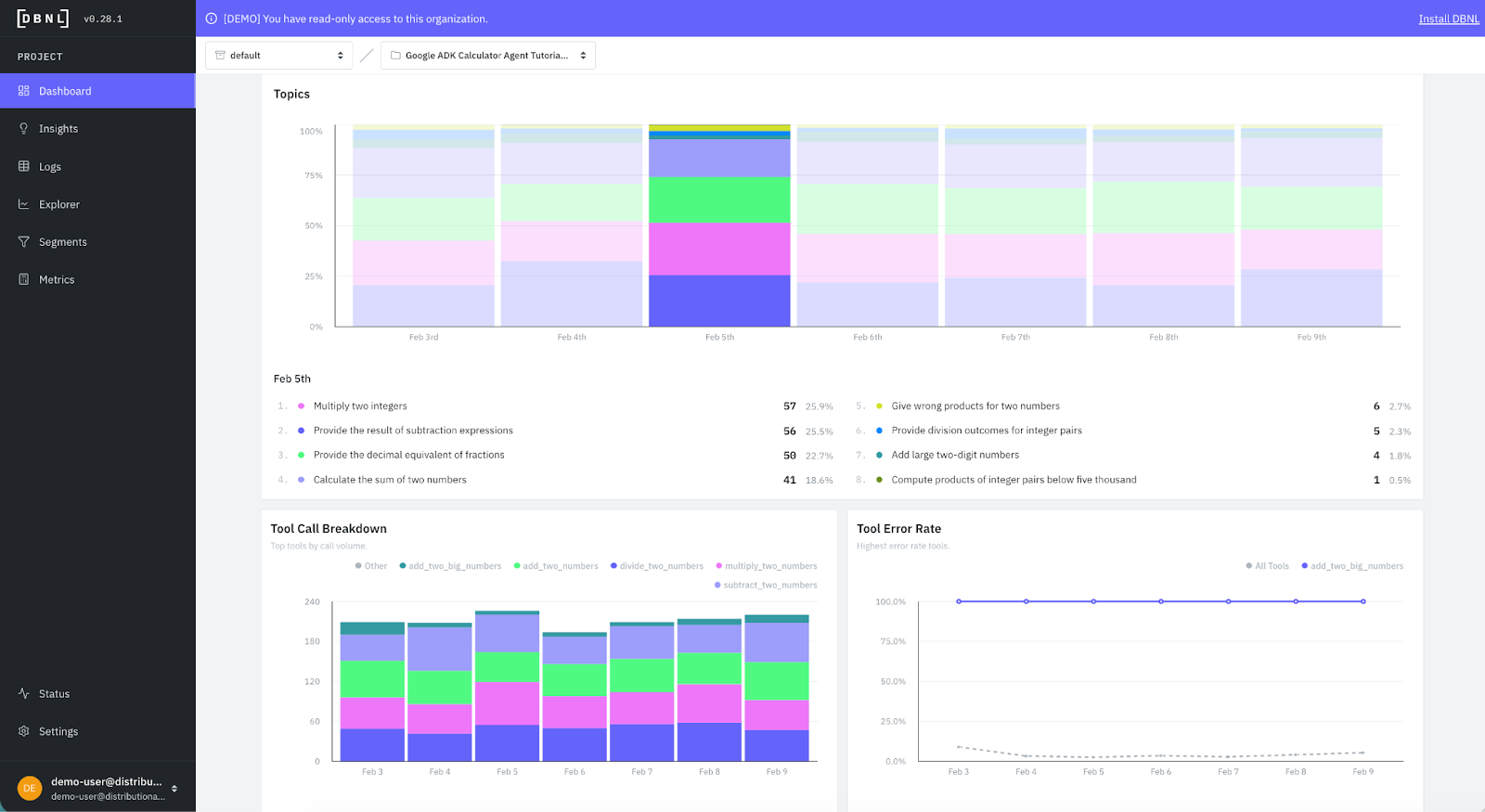Click the Settings gear icon
The height and width of the screenshot is (812, 1485).
24,731
